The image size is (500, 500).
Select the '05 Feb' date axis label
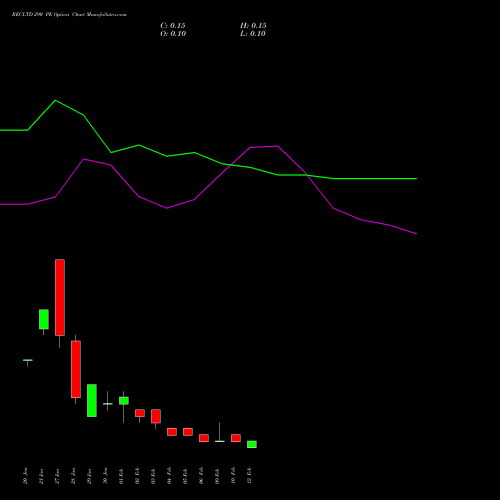click(185, 476)
